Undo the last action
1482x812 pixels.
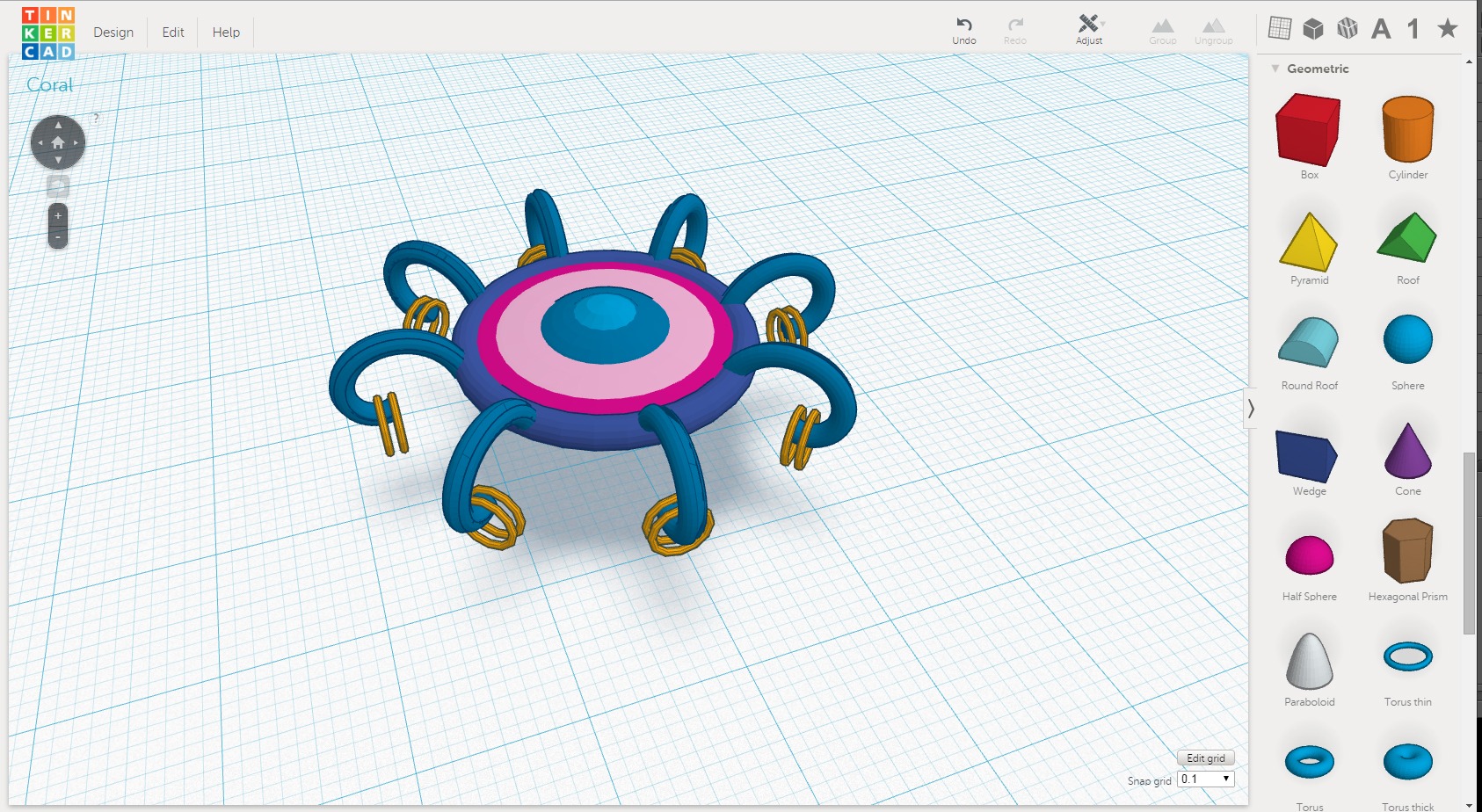[964, 31]
